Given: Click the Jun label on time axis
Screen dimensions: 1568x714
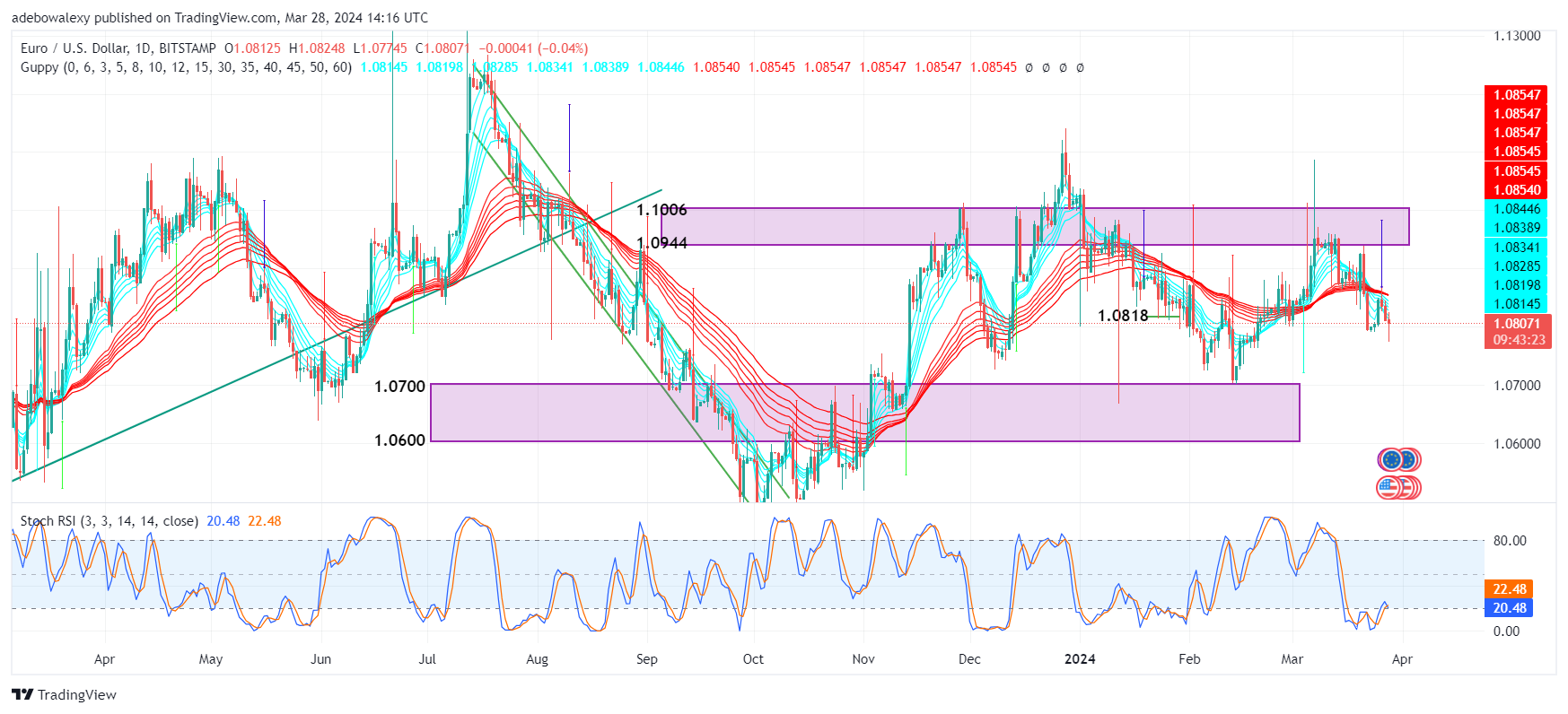Looking at the screenshot, I should (320, 659).
